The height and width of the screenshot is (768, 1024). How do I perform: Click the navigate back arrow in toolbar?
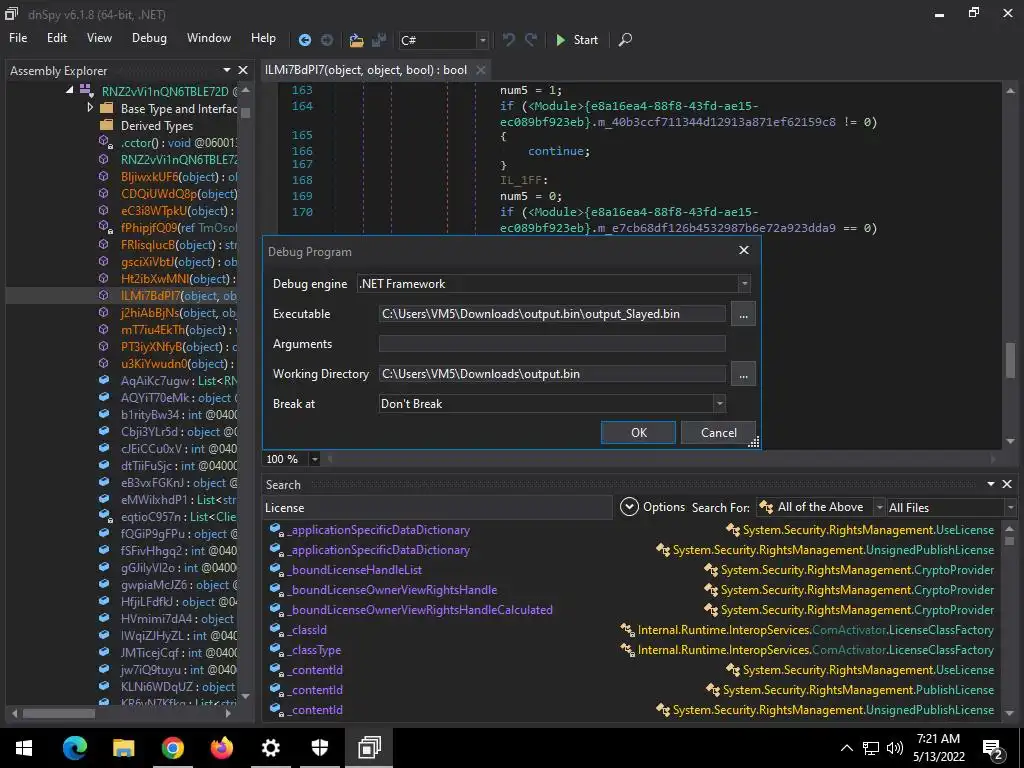click(305, 40)
